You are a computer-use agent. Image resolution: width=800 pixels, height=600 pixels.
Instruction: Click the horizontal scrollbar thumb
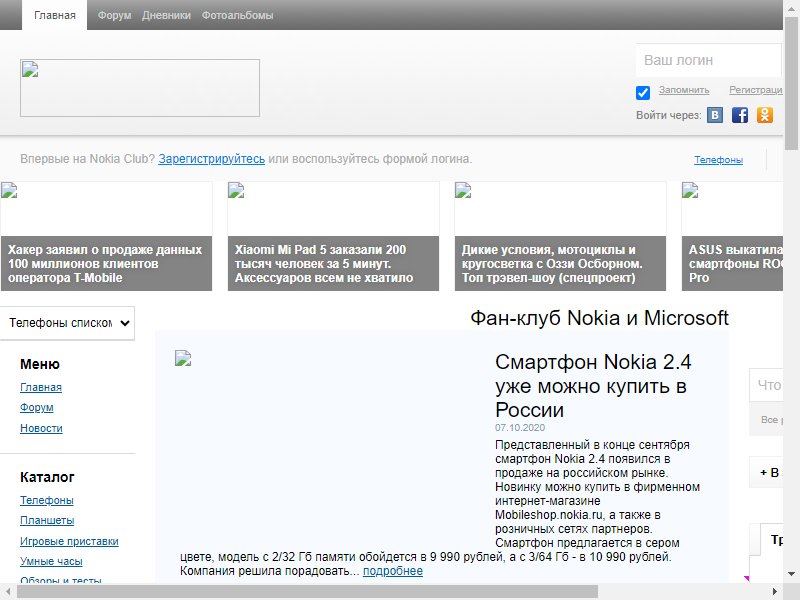[307, 592]
